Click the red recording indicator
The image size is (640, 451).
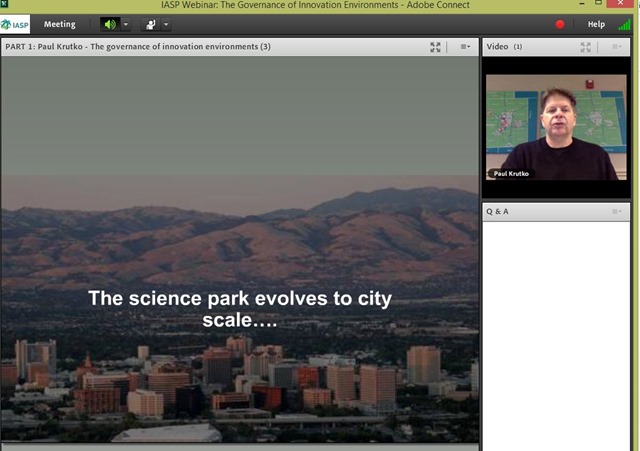pyautogui.click(x=560, y=24)
